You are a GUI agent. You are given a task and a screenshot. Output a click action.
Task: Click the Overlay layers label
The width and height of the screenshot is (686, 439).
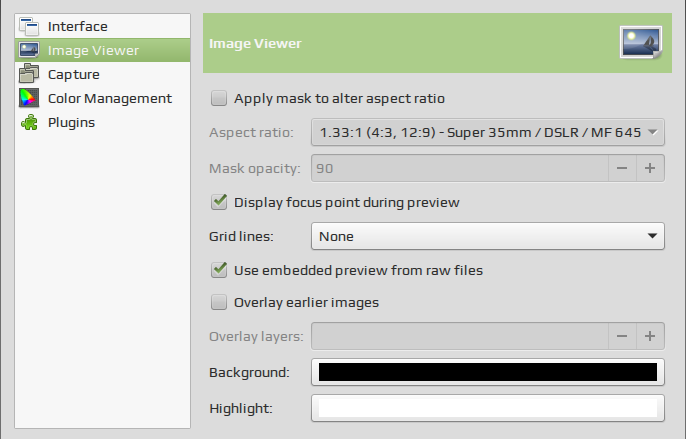pos(256,337)
